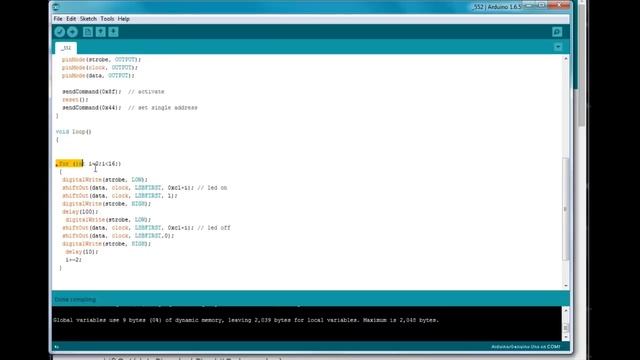Click the '// led on' comment
Image resolution: width=640 pixels, height=360 pixels.
(x=212, y=188)
